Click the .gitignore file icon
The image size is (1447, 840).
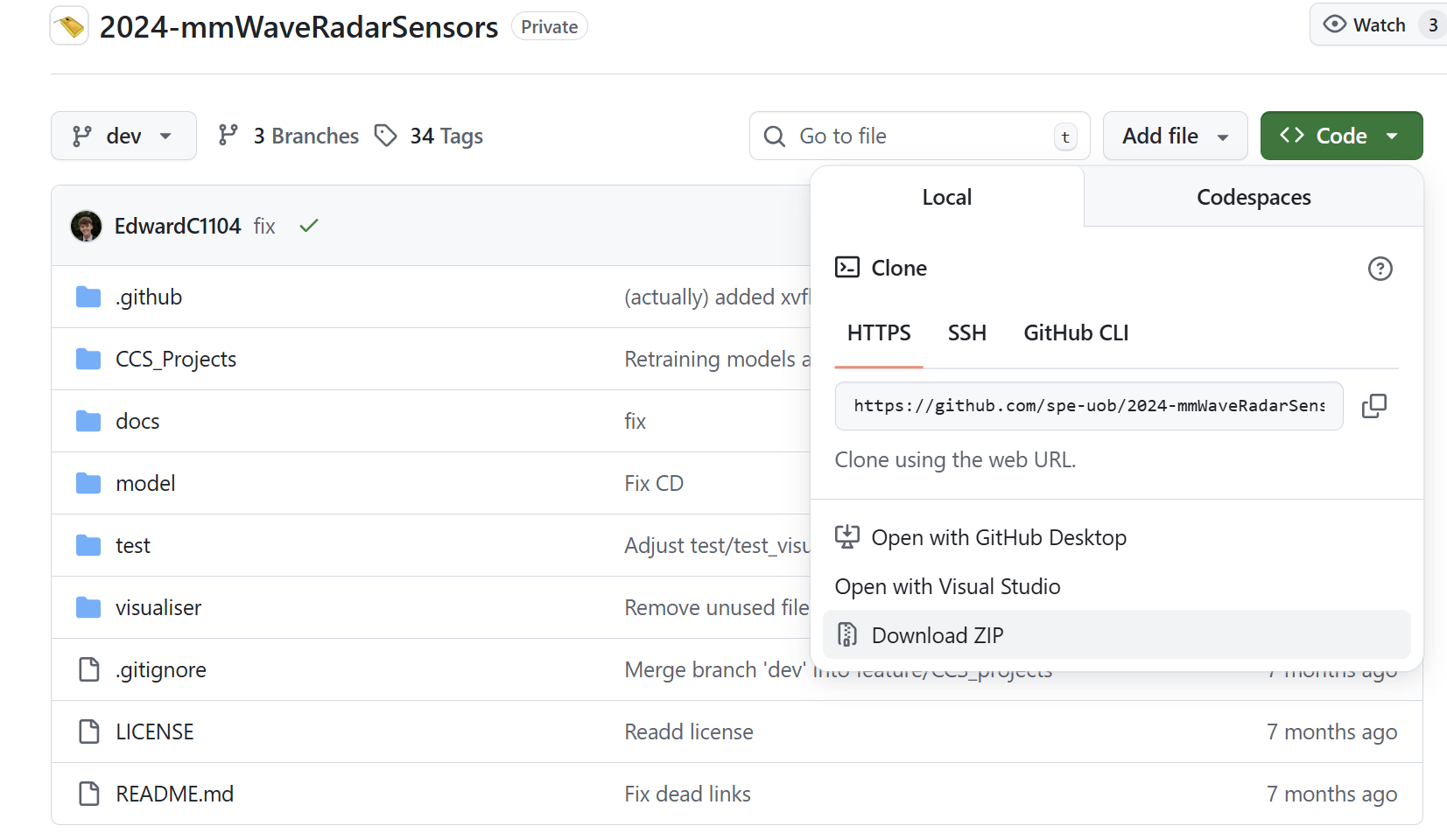(89, 669)
